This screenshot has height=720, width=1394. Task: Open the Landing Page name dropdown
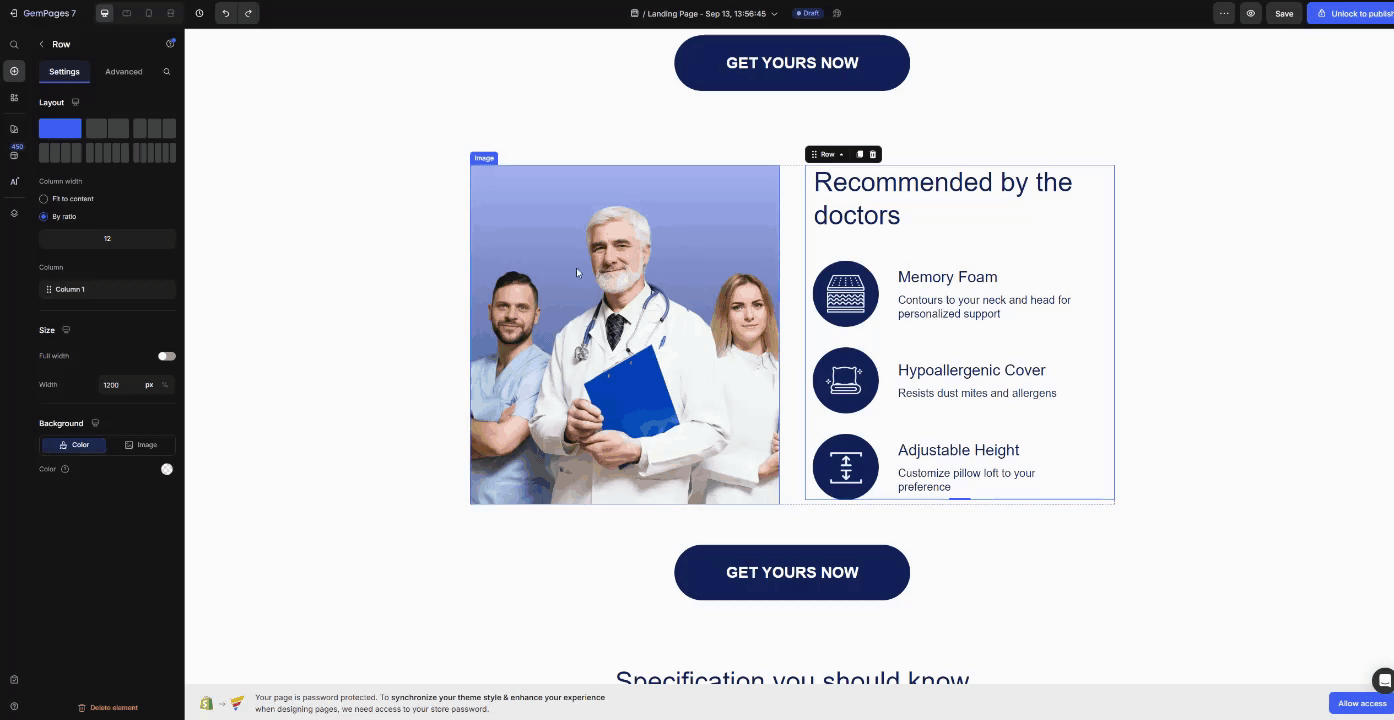pyautogui.click(x=774, y=14)
